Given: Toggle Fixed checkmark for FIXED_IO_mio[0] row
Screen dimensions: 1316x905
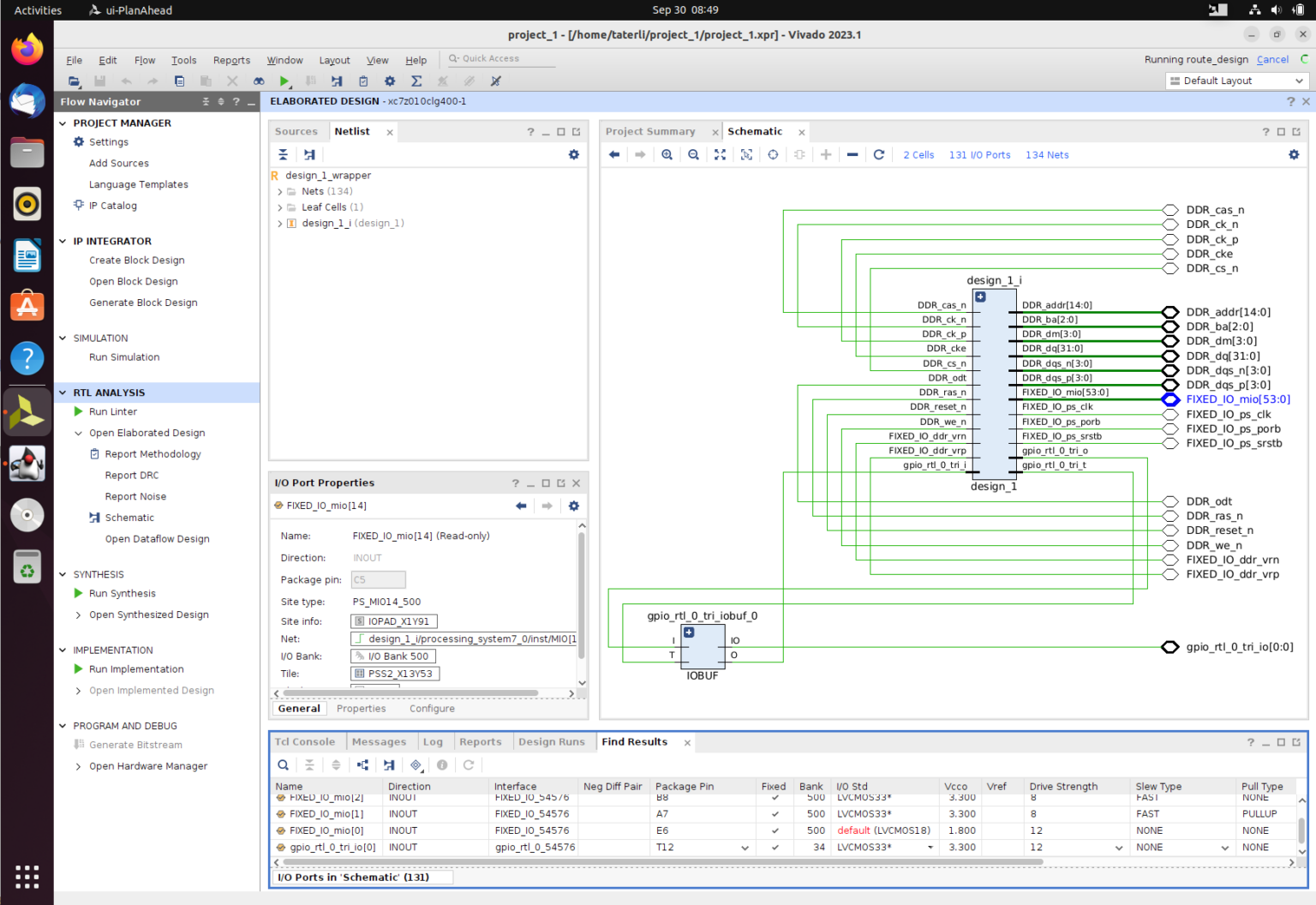Looking at the screenshot, I should [775, 830].
